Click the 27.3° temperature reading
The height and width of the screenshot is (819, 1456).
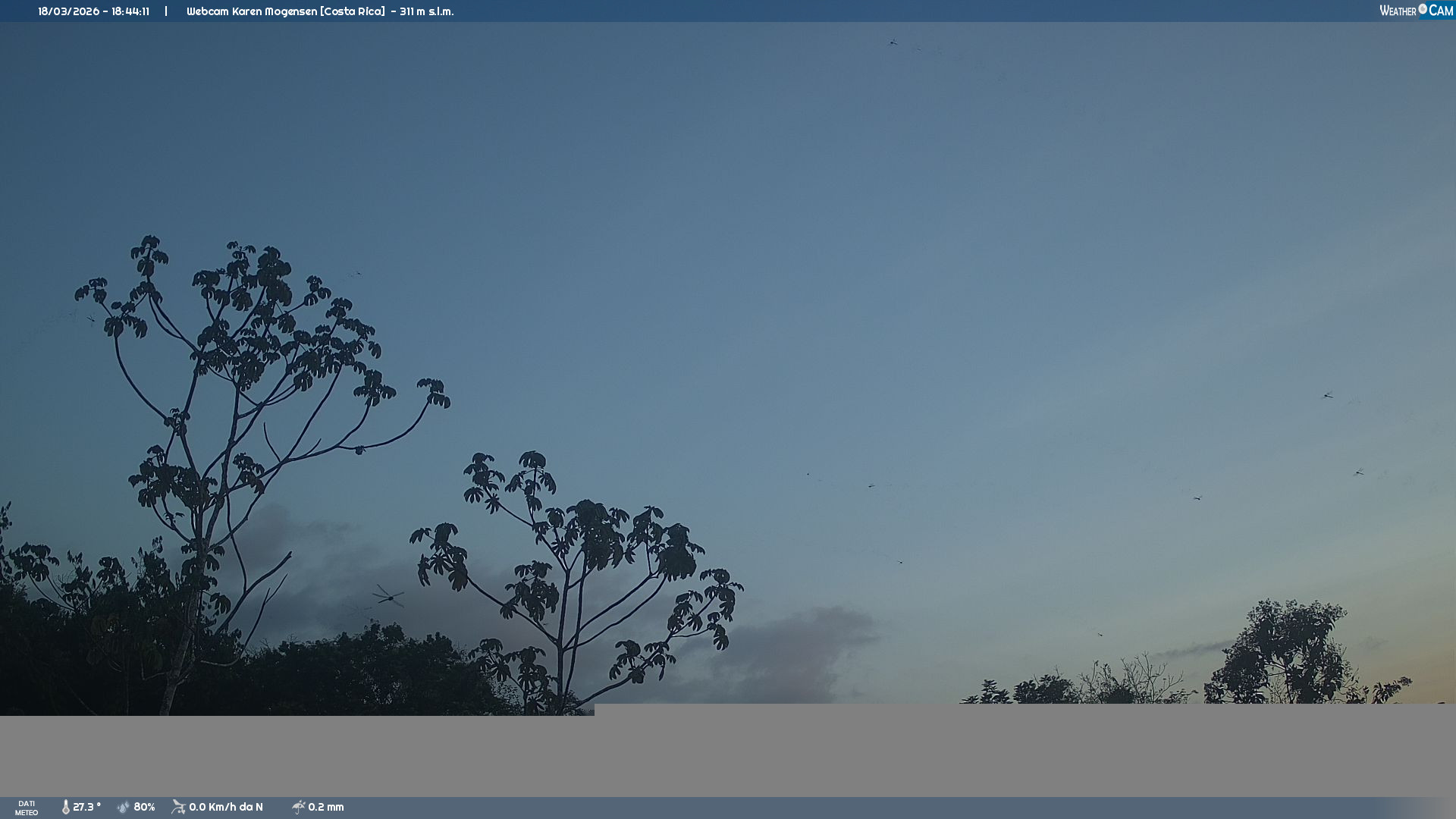click(x=86, y=807)
